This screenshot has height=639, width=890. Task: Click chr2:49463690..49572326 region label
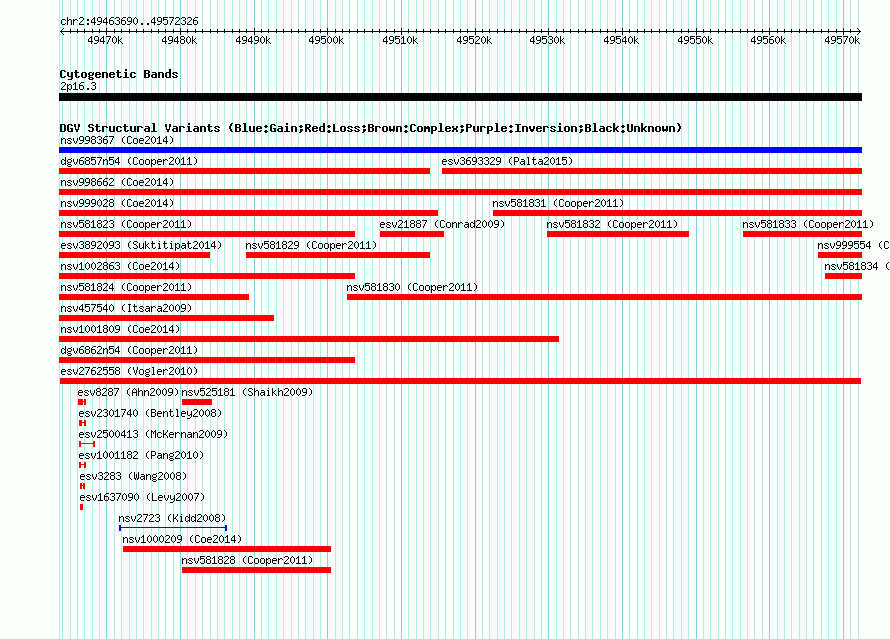coord(129,21)
